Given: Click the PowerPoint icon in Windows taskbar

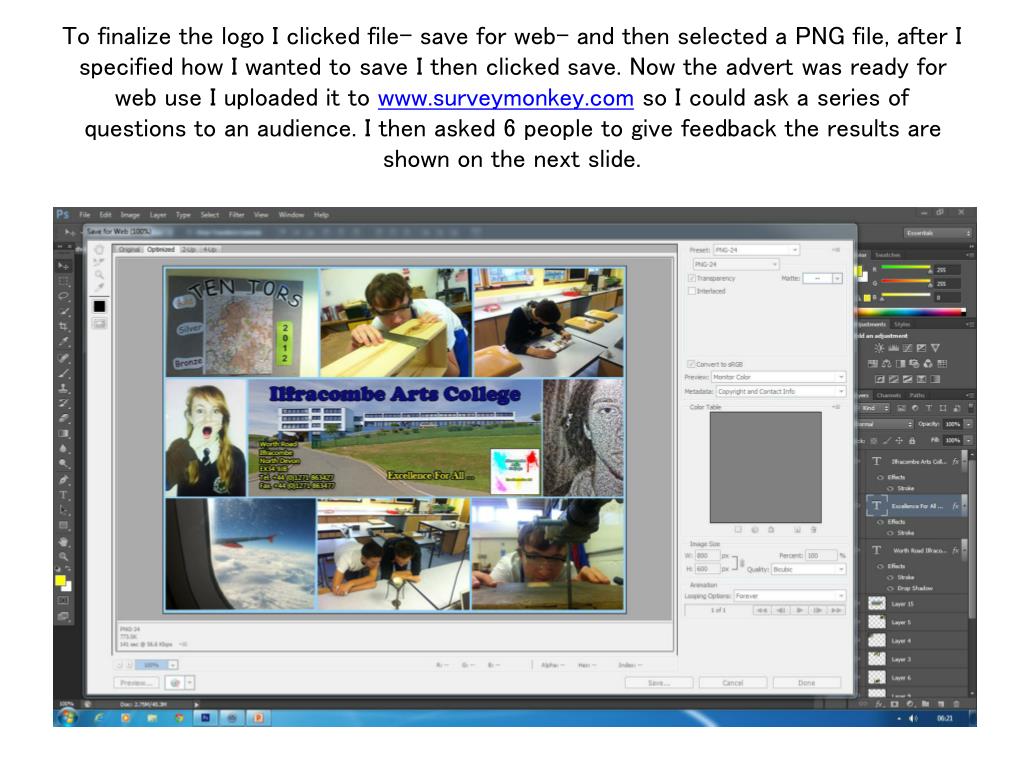Looking at the screenshot, I should pos(259,718).
